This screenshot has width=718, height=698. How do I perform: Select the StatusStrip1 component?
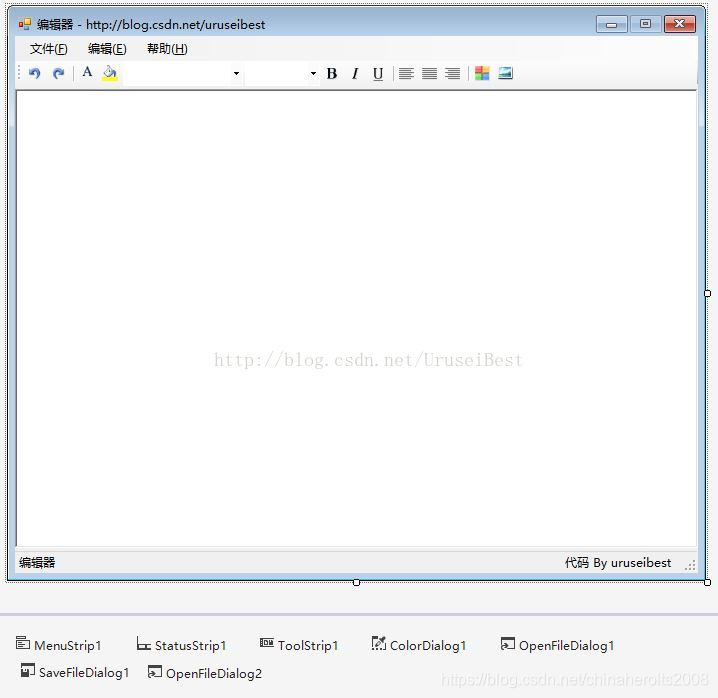182,645
